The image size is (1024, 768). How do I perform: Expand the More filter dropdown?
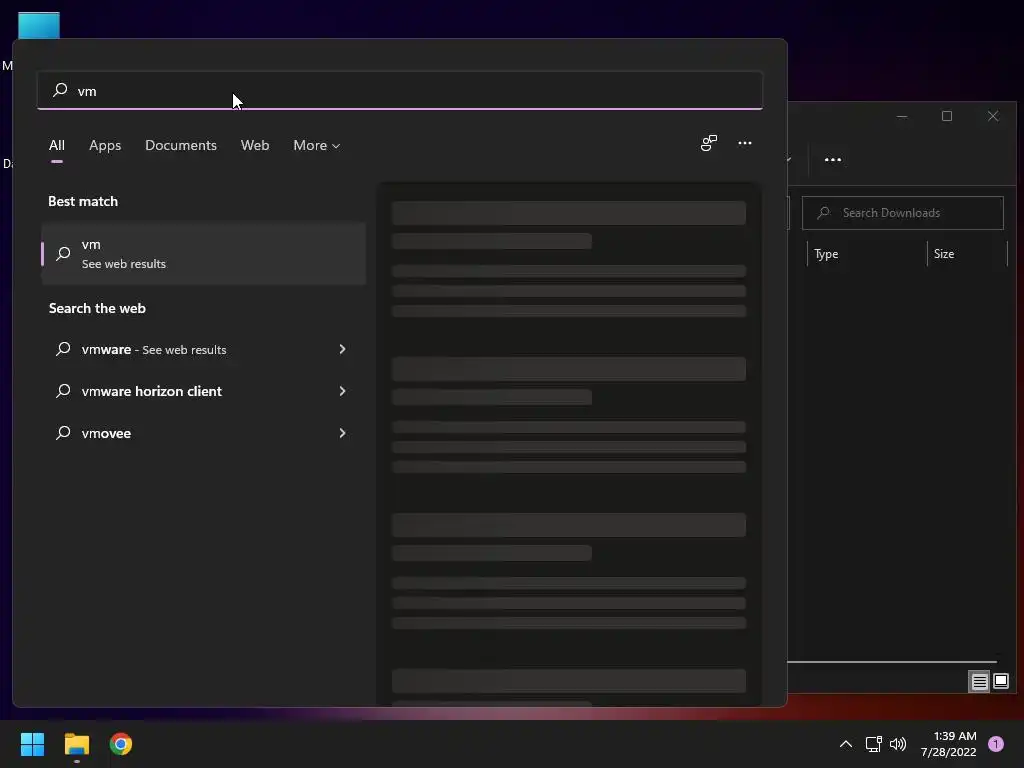click(317, 145)
